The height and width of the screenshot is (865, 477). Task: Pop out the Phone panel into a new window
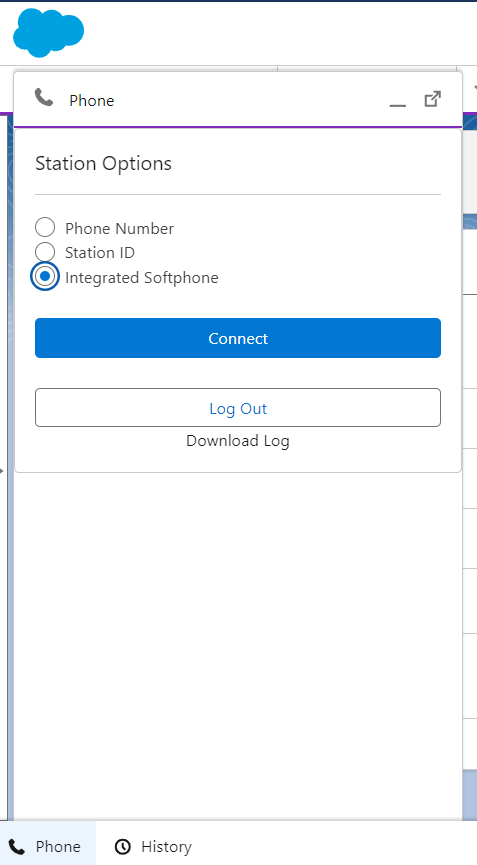pos(432,99)
